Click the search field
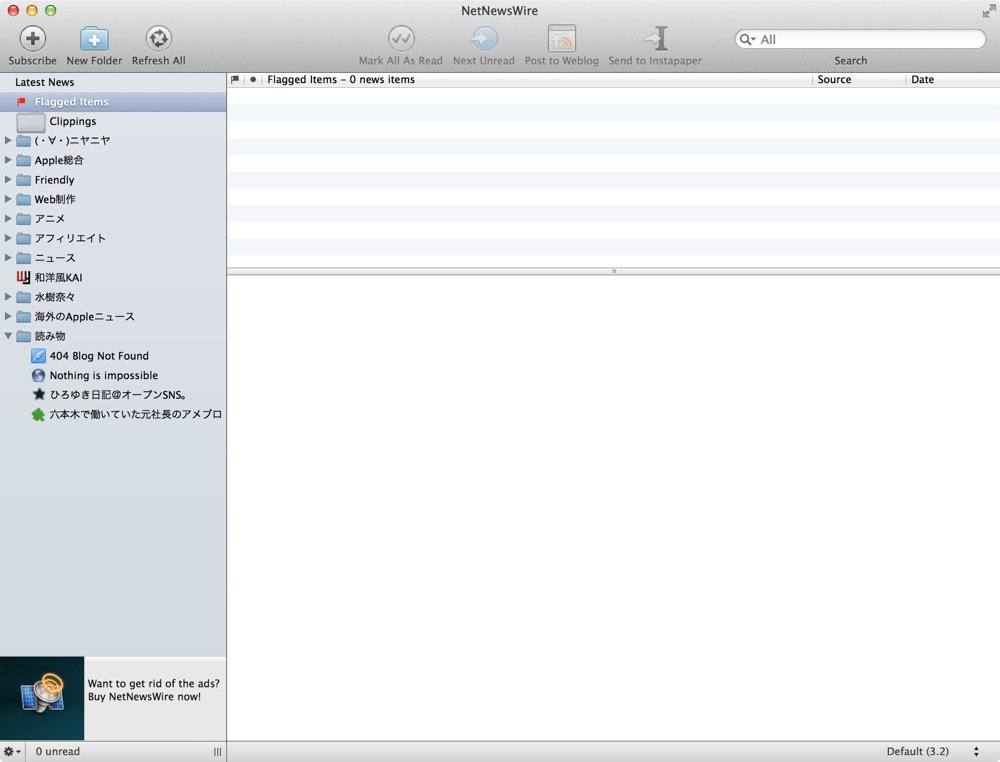This screenshot has height=762, width=1000. [x=860, y=40]
